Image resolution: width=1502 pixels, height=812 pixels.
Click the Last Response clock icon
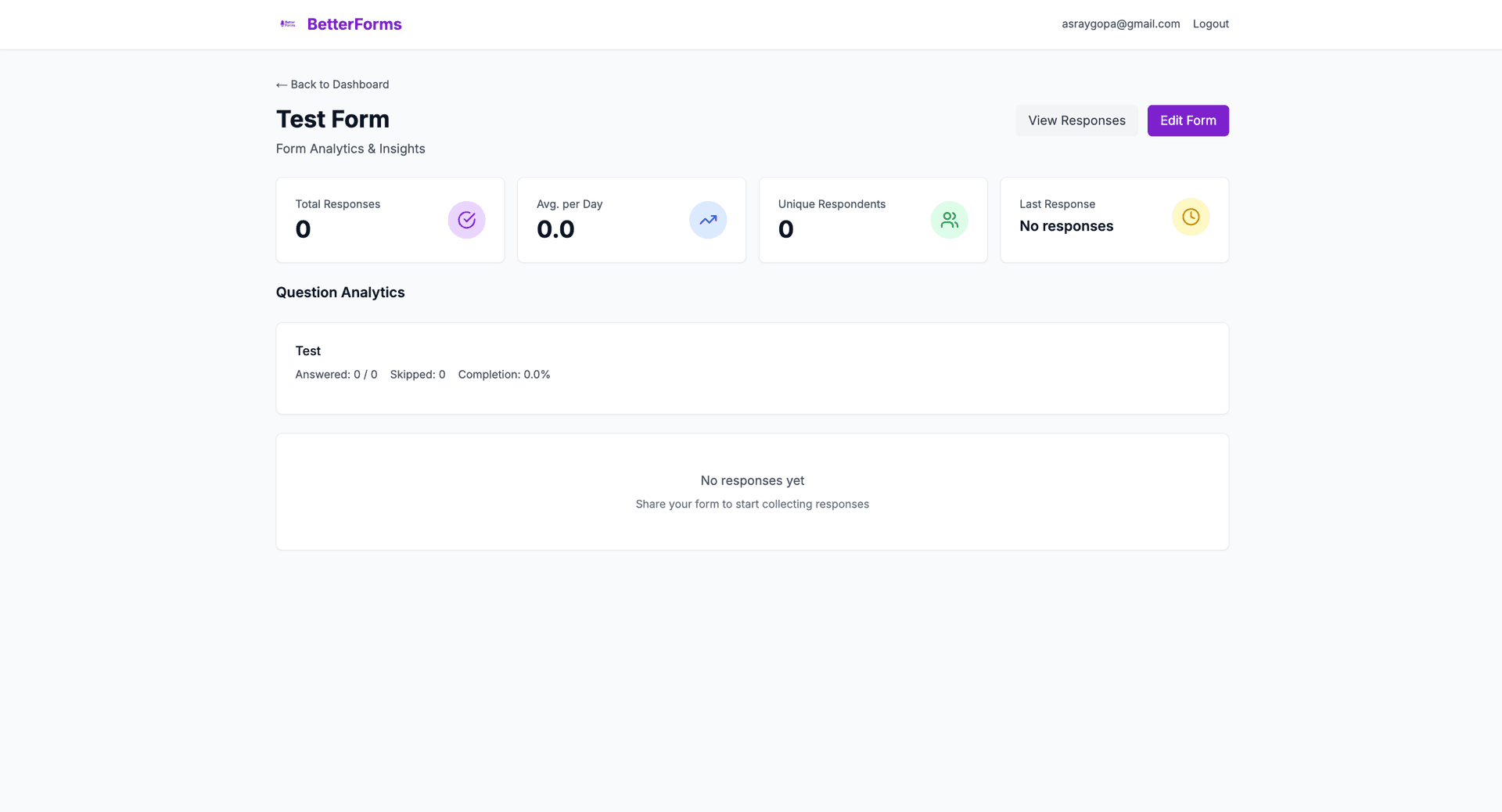pyautogui.click(x=1190, y=217)
